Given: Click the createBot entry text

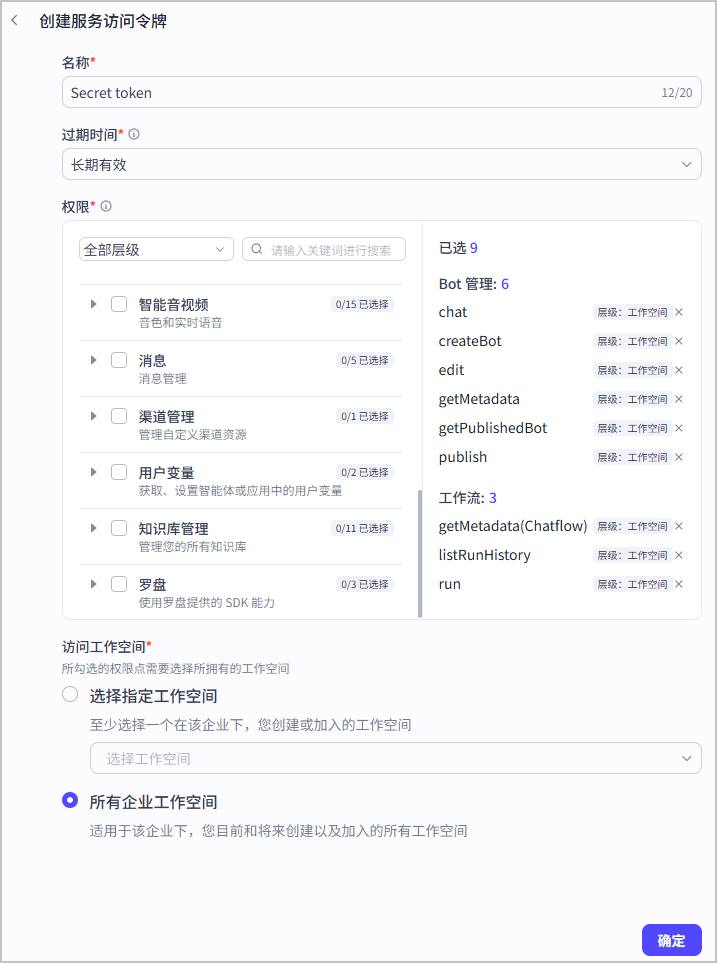Looking at the screenshot, I should pyautogui.click(x=470, y=341).
